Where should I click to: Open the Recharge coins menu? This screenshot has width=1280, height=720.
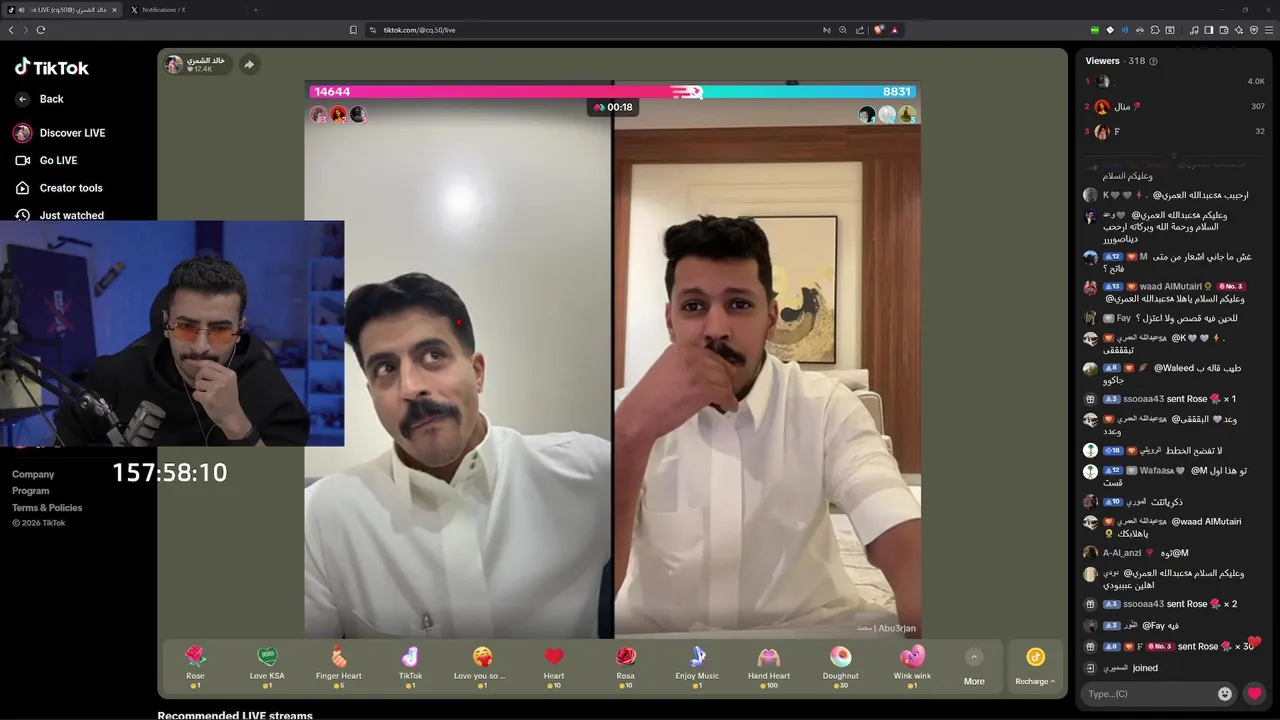pos(1035,667)
